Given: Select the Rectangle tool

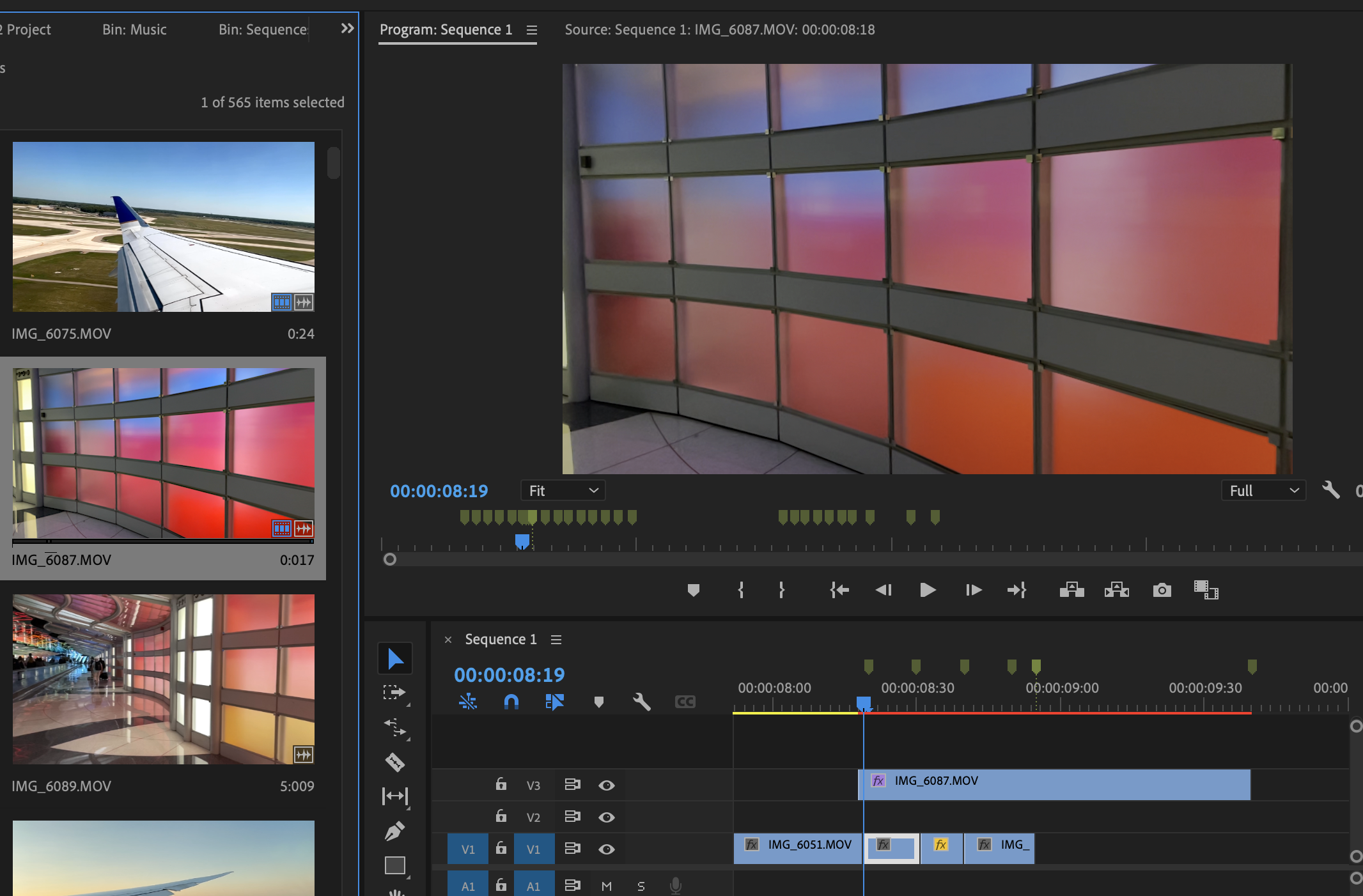Looking at the screenshot, I should 395,865.
